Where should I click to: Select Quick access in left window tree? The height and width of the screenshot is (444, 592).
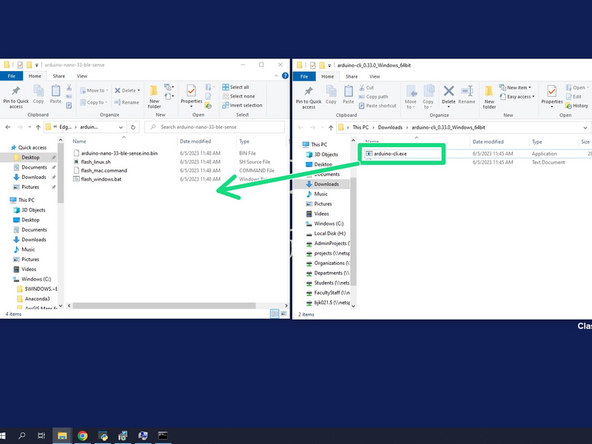28,148
